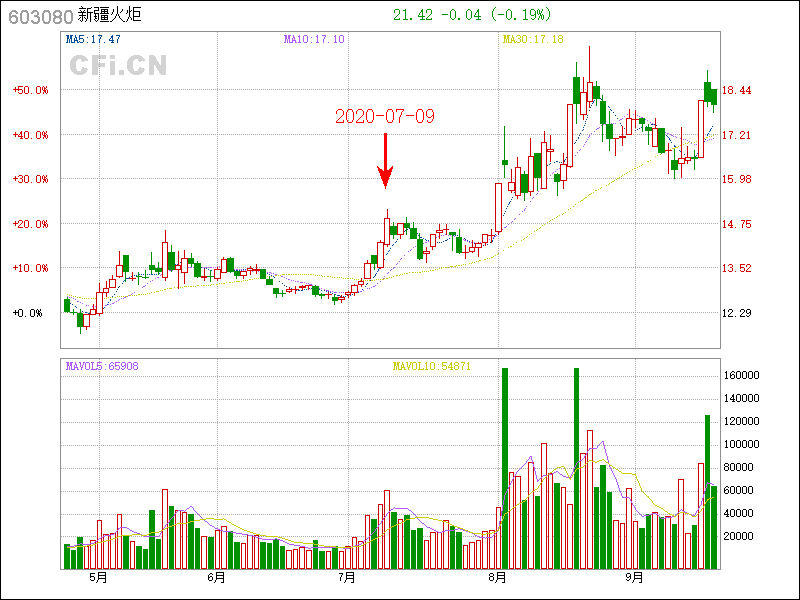Click the 2020-07-09 date annotation
The width and height of the screenshot is (800, 600).
click(385, 116)
